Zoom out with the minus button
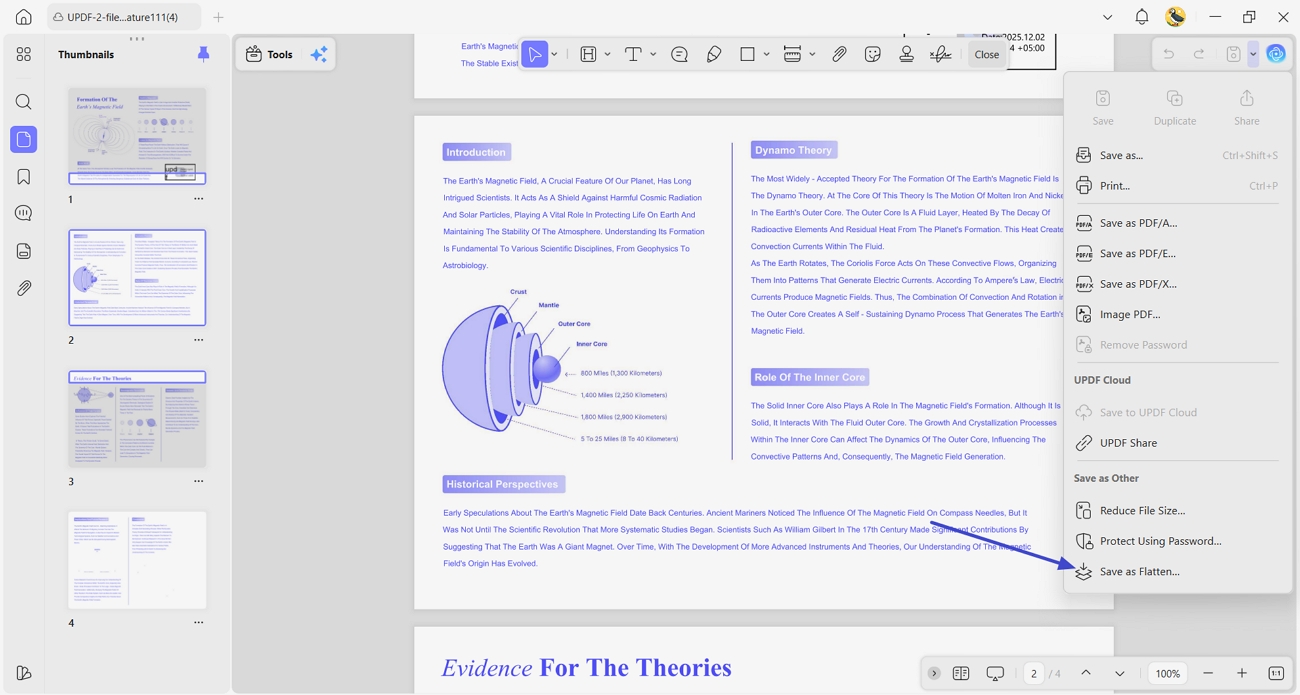This screenshot has width=1300, height=695. pos(1208,673)
